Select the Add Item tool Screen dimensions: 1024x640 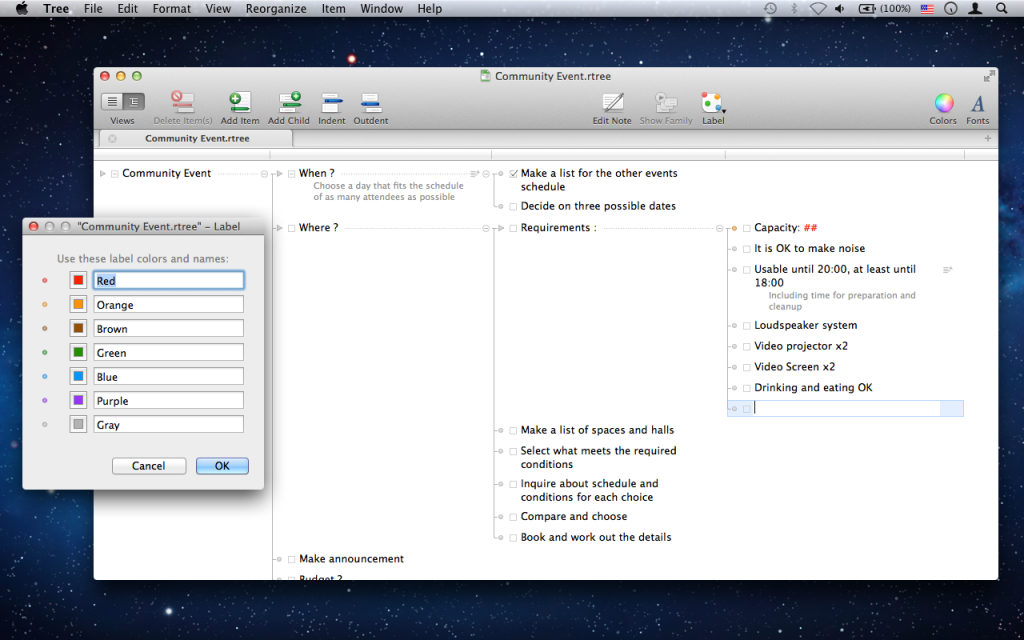point(240,103)
